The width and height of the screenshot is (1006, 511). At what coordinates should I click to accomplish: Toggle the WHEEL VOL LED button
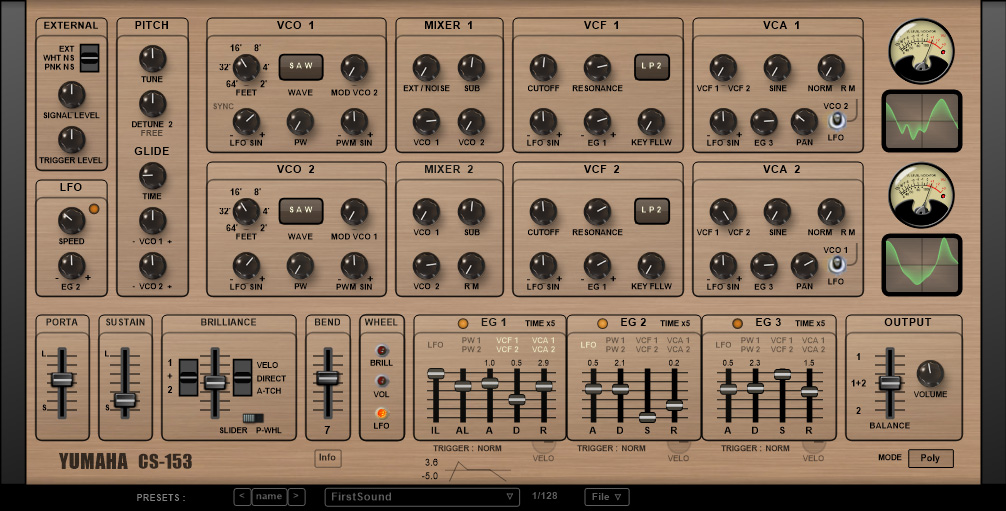(381, 381)
